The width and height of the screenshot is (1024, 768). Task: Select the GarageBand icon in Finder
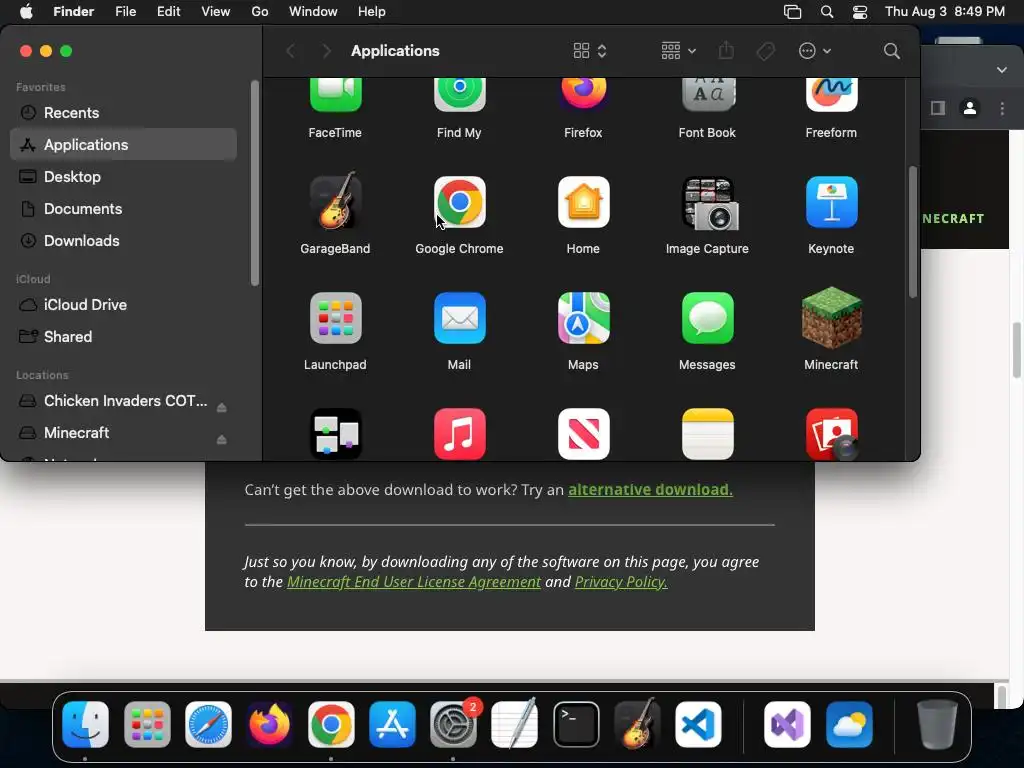click(x=335, y=202)
